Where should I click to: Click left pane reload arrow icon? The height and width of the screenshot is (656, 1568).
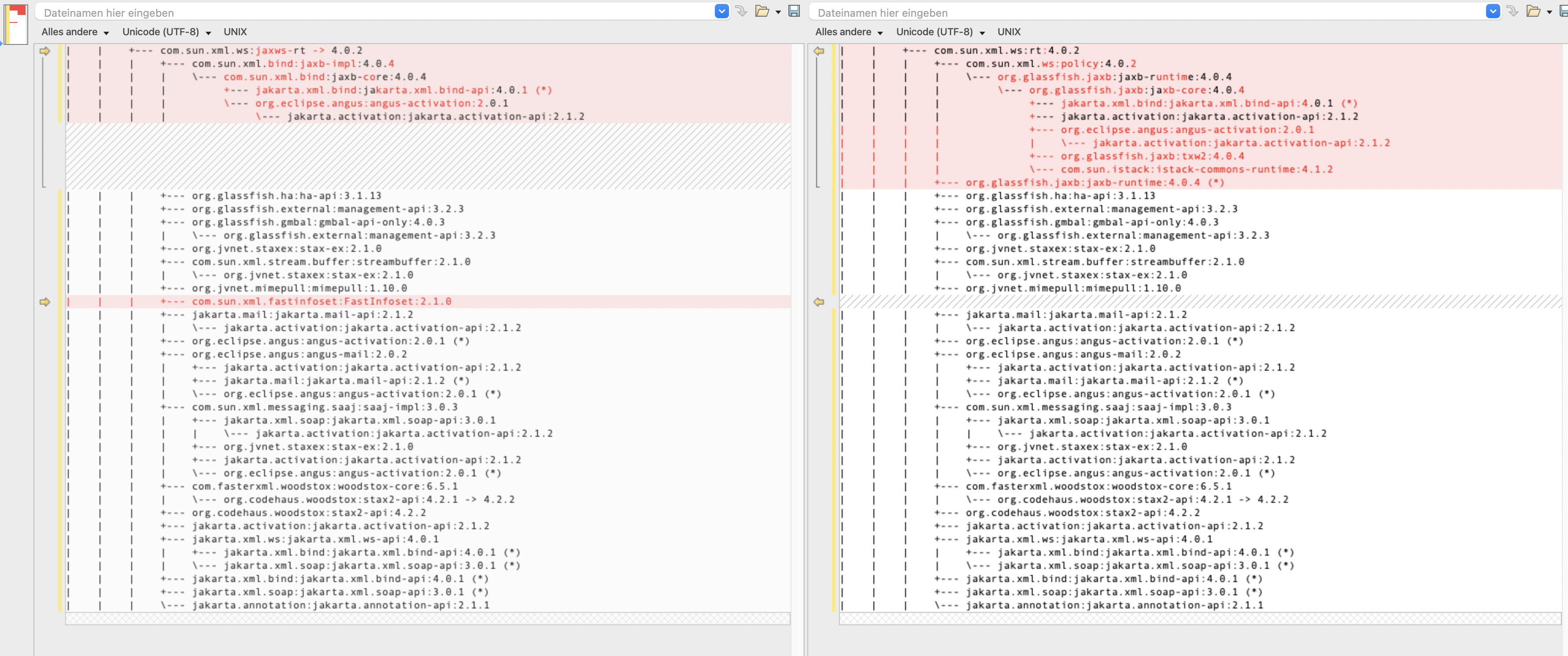(741, 11)
